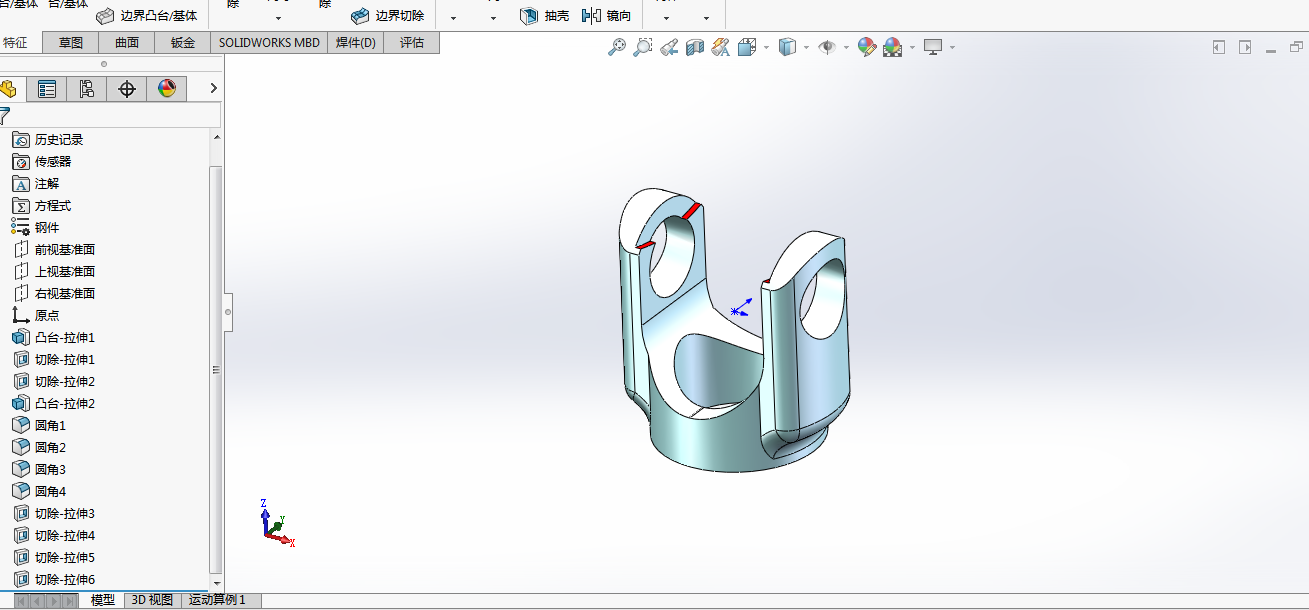Screen dimensions: 1309x610
Task: Click the 边界切除 button
Action: pyautogui.click(x=388, y=16)
